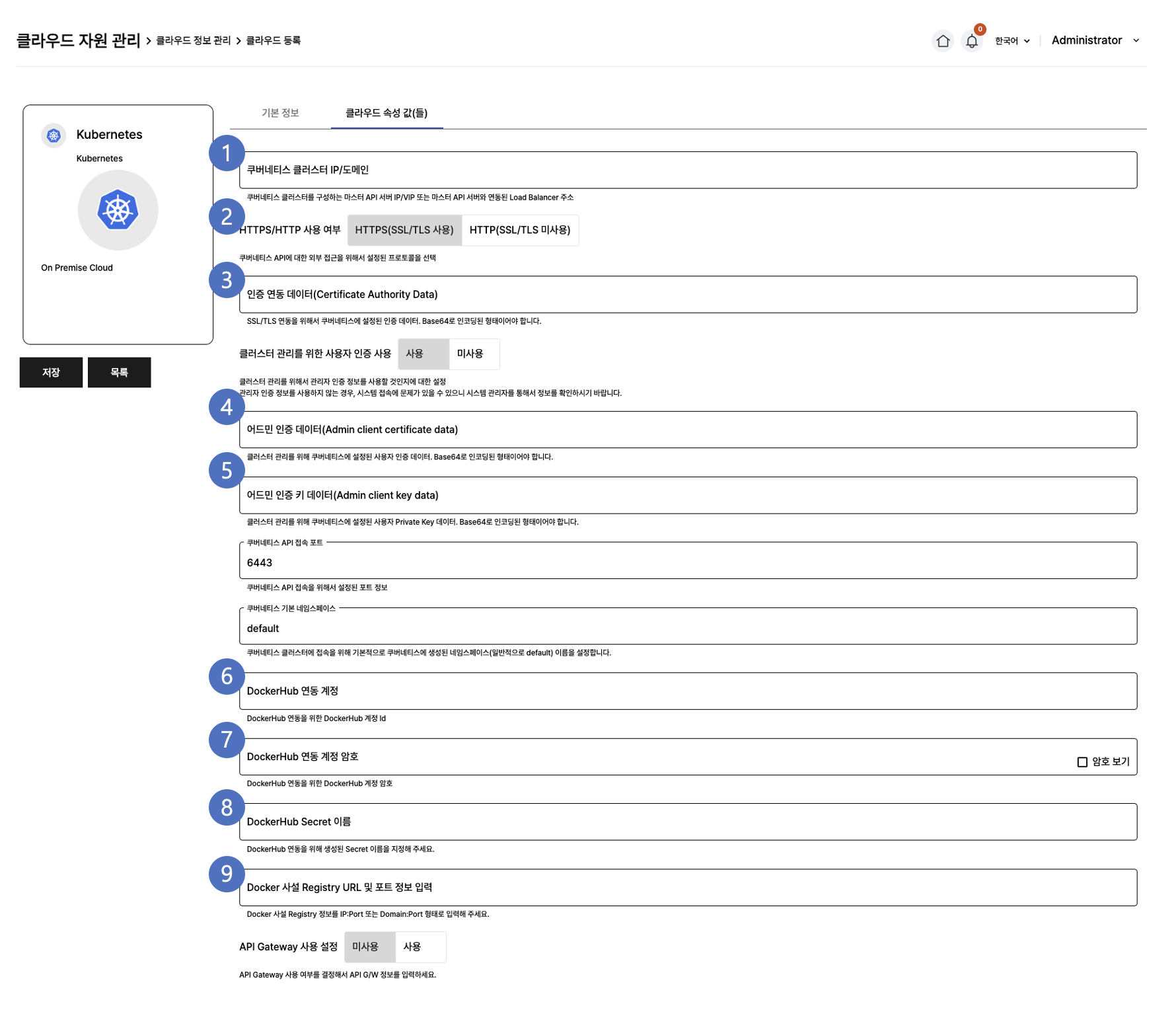This screenshot has height=1010, width=1176.
Task: Enable the 암호 보기 checkbox
Action: tap(1082, 762)
